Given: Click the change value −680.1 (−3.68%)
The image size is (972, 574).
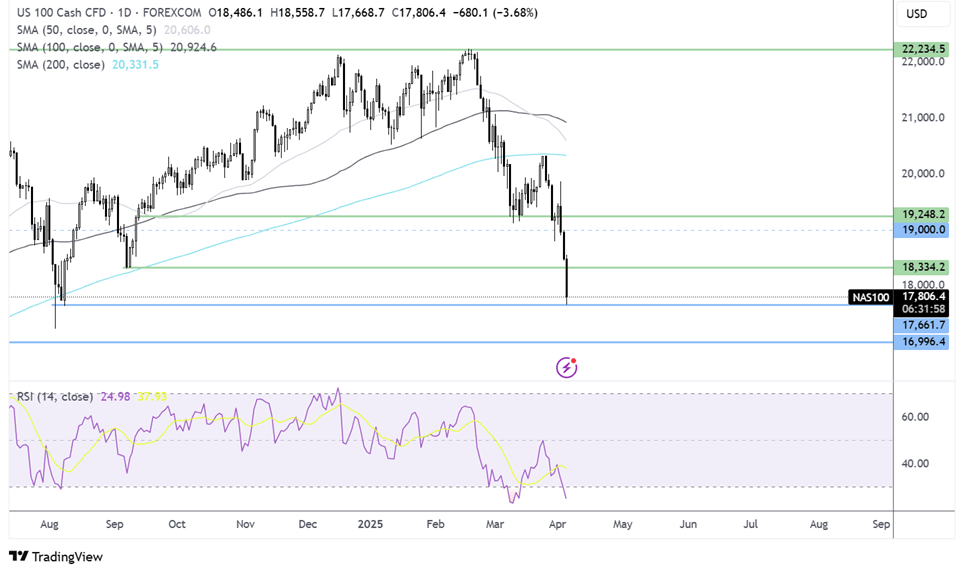Looking at the screenshot, I should [x=496, y=12].
